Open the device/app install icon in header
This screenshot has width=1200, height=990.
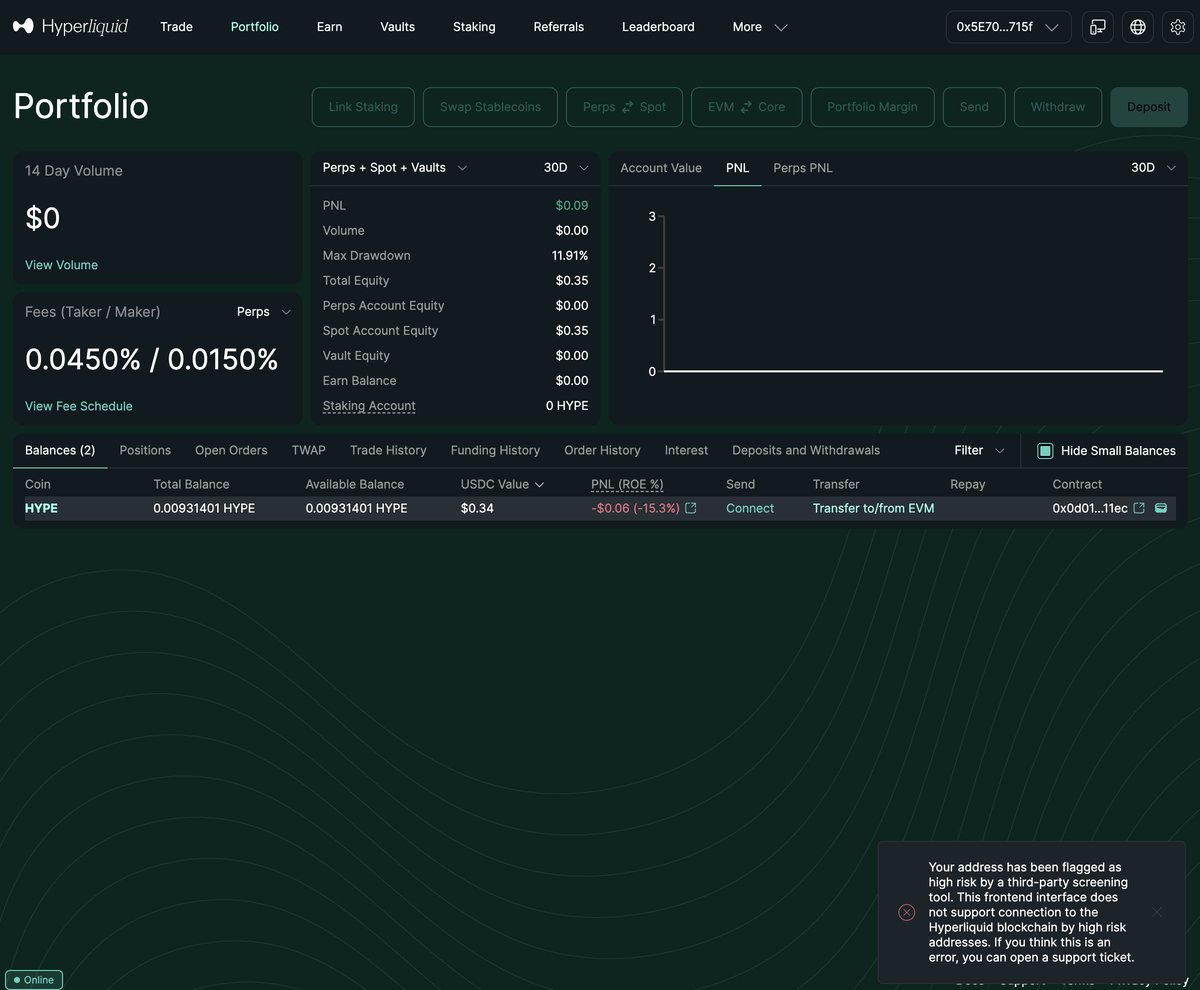pos(1098,27)
